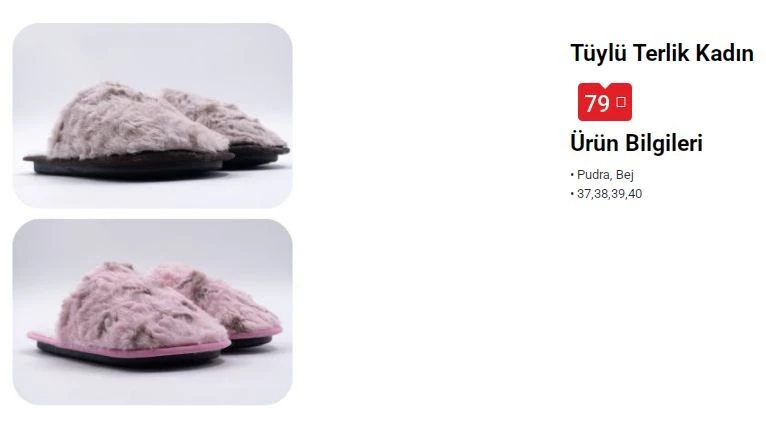Click the currency symbol in the price badge
The height and width of the screenshot is (426, 766).
tap(621, 102)
